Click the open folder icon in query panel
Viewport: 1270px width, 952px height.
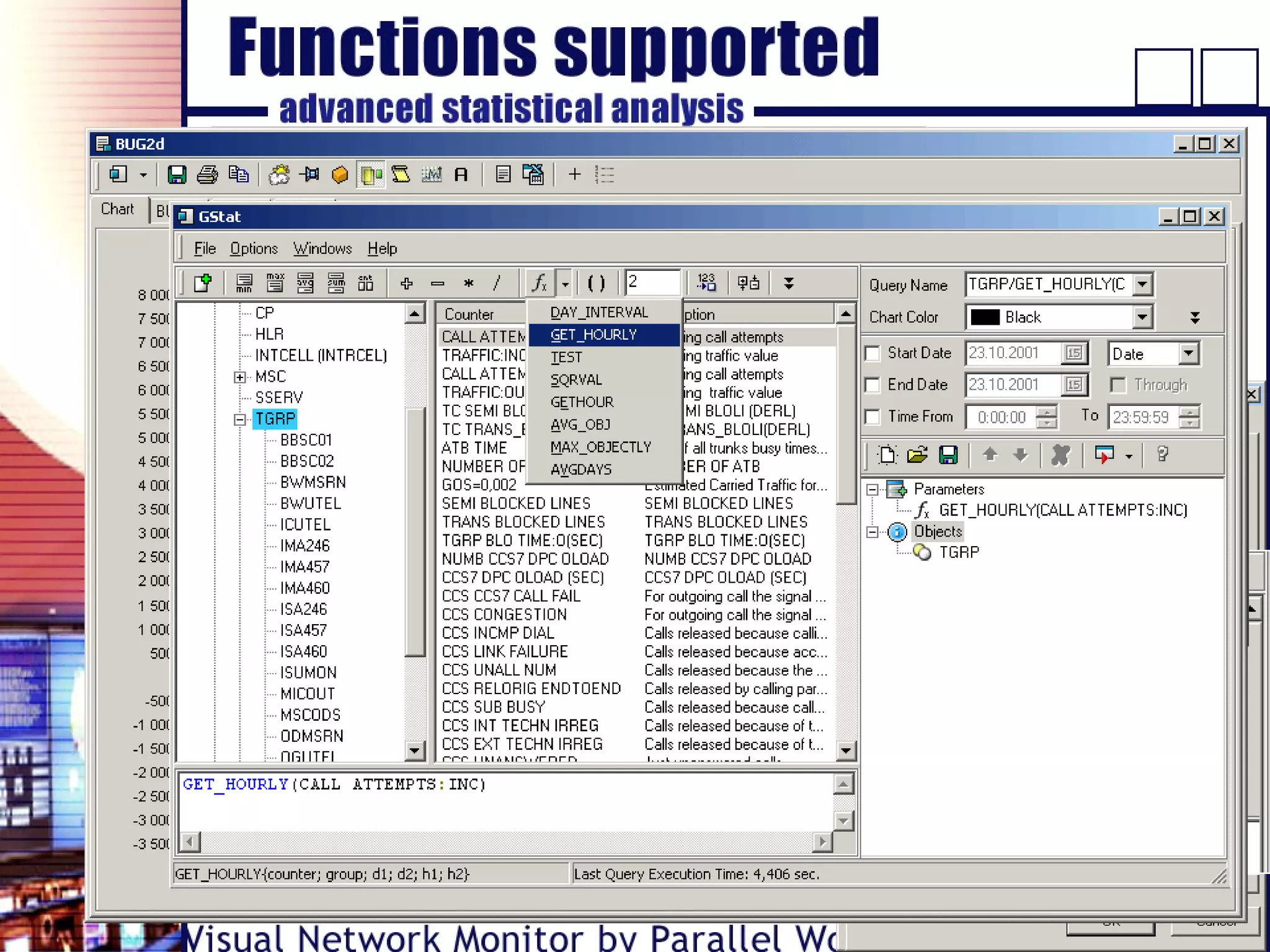pos(918,456)
